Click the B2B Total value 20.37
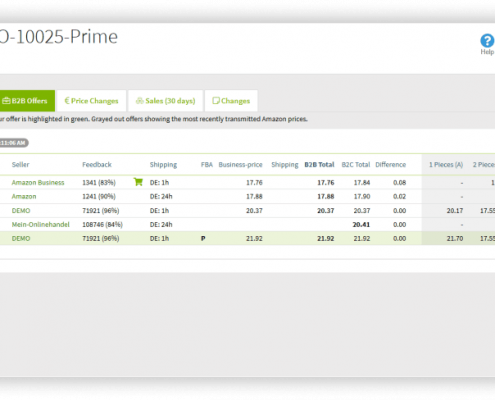This screenshot has width=495, height=400. tap(326, 211)
